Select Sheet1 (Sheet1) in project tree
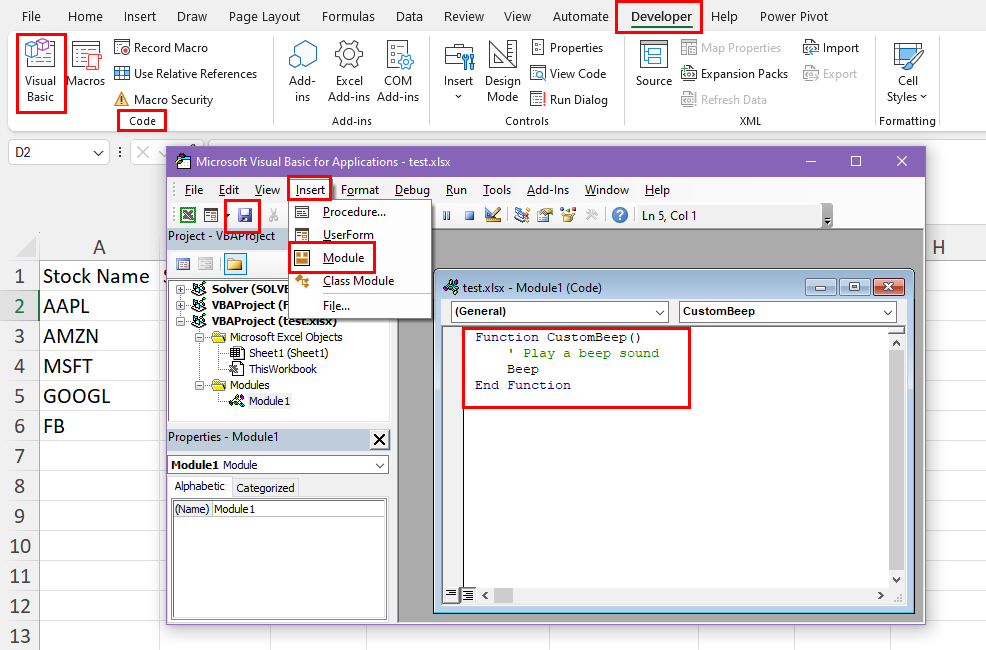Viewport: 986px width, 650px height. pyautogui.click(x=289, y=353)
